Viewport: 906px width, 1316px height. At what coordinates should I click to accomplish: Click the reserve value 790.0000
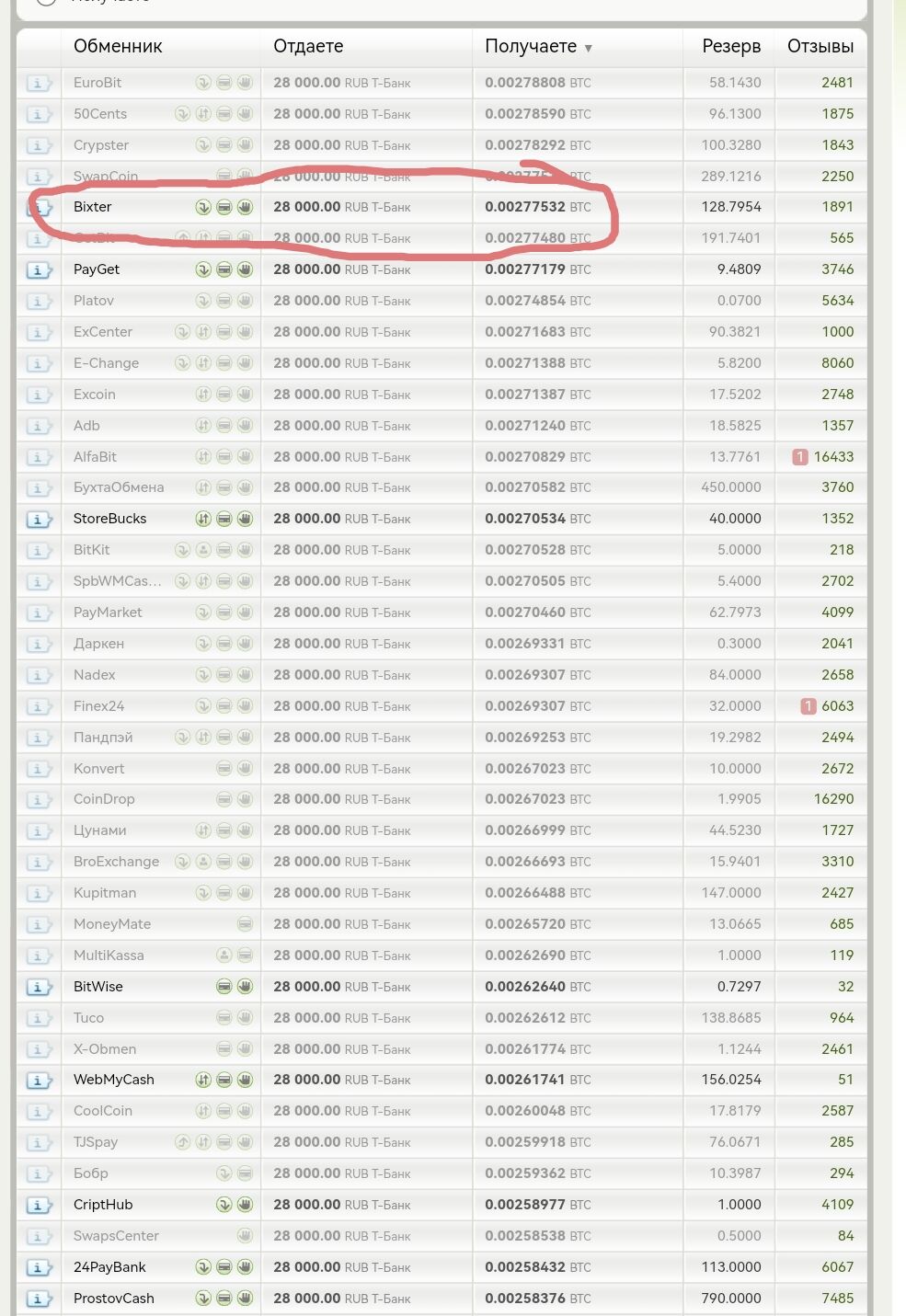pyautogui.click(x=731, y=1299)
